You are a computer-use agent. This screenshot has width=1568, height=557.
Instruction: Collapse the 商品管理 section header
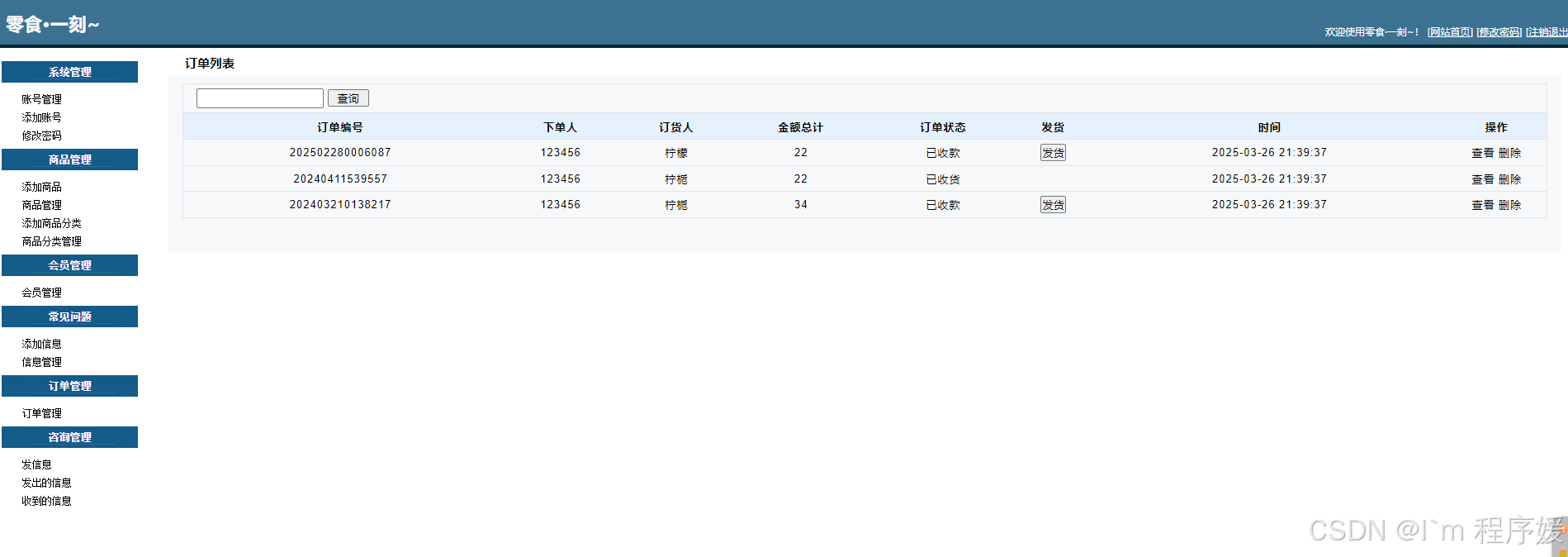69,159
